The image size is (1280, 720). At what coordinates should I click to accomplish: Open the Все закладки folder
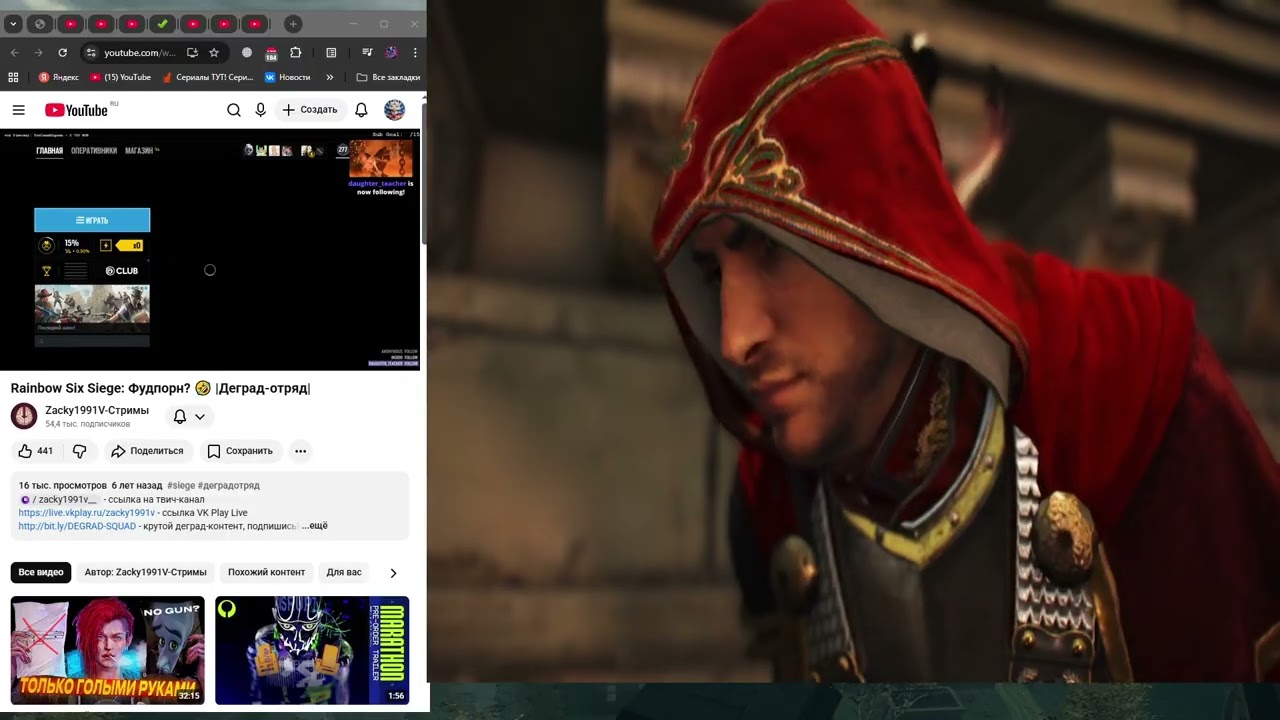388,77
